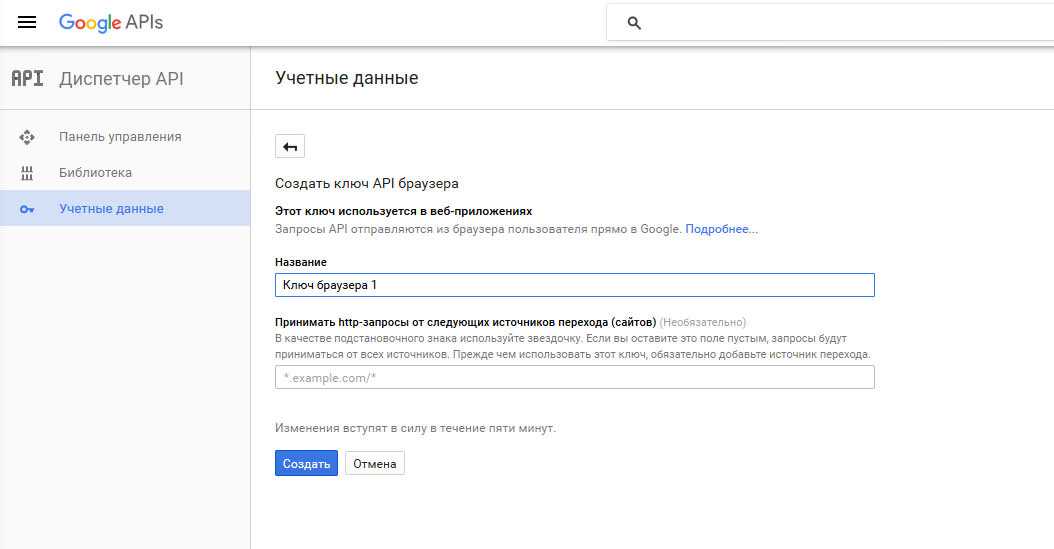Click the Учетные данные page heading
This screenshot has height=549, width=1054.
click(346, 78)
